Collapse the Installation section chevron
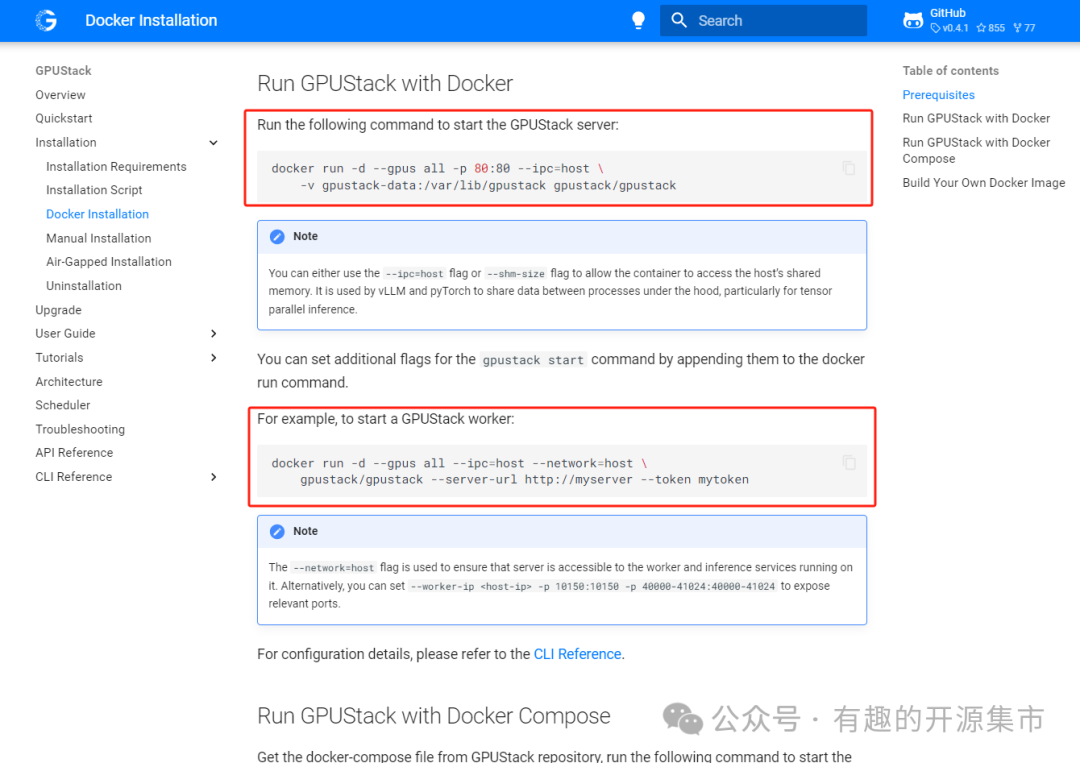 click(x=214, y=143)
